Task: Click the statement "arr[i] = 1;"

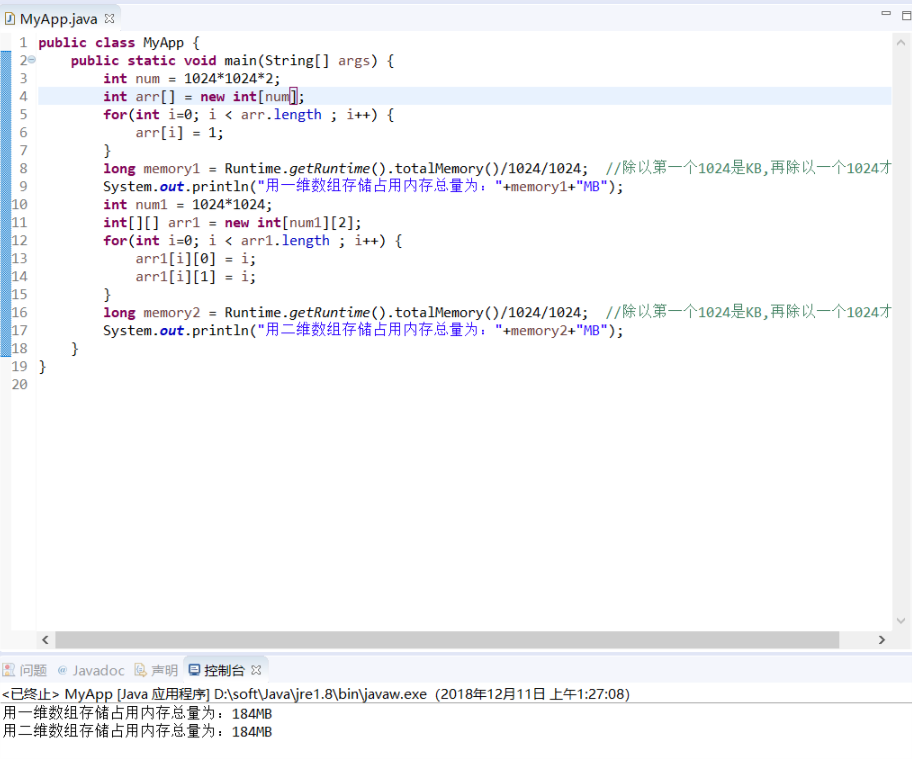Action: pyautogui.click(x=179, y=133)
